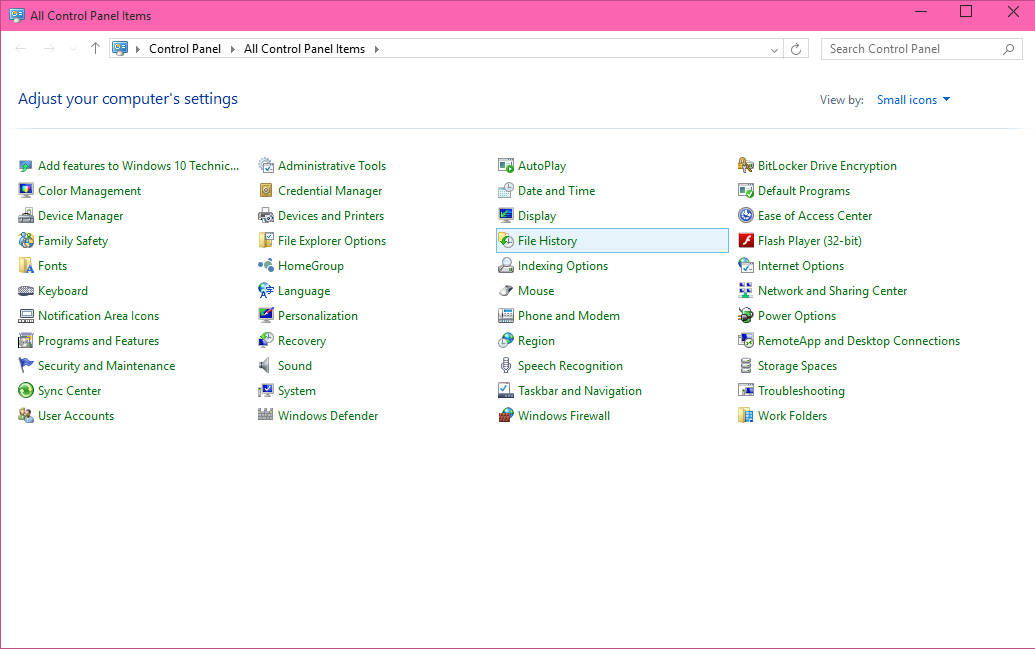This screenshot has width=1035, height=649.
Task: Open the View by Small icons dropdown
Action: point(913,100)
